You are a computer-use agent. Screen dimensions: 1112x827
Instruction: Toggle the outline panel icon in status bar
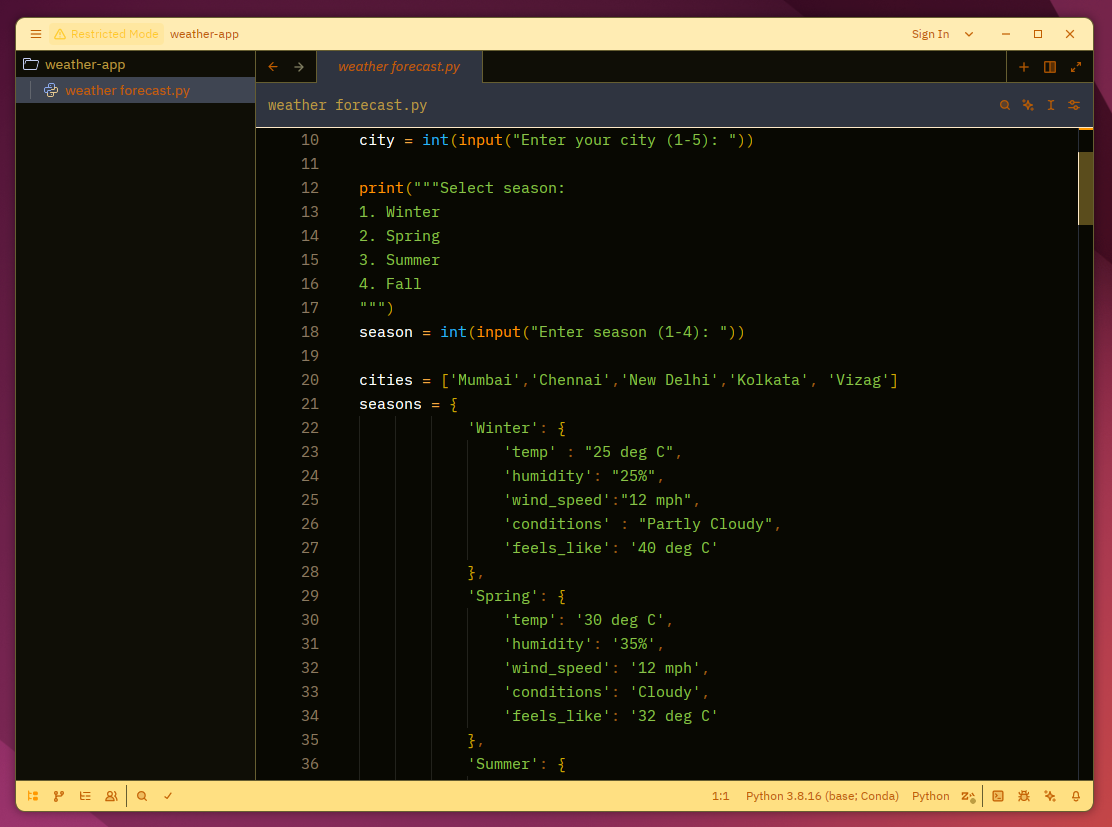tap(85, 796)
